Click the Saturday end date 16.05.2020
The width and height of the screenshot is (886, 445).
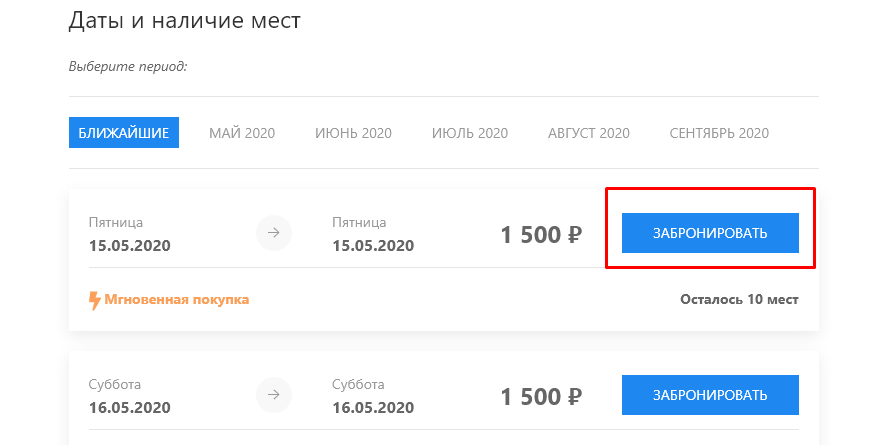click(x=373, y=408)
